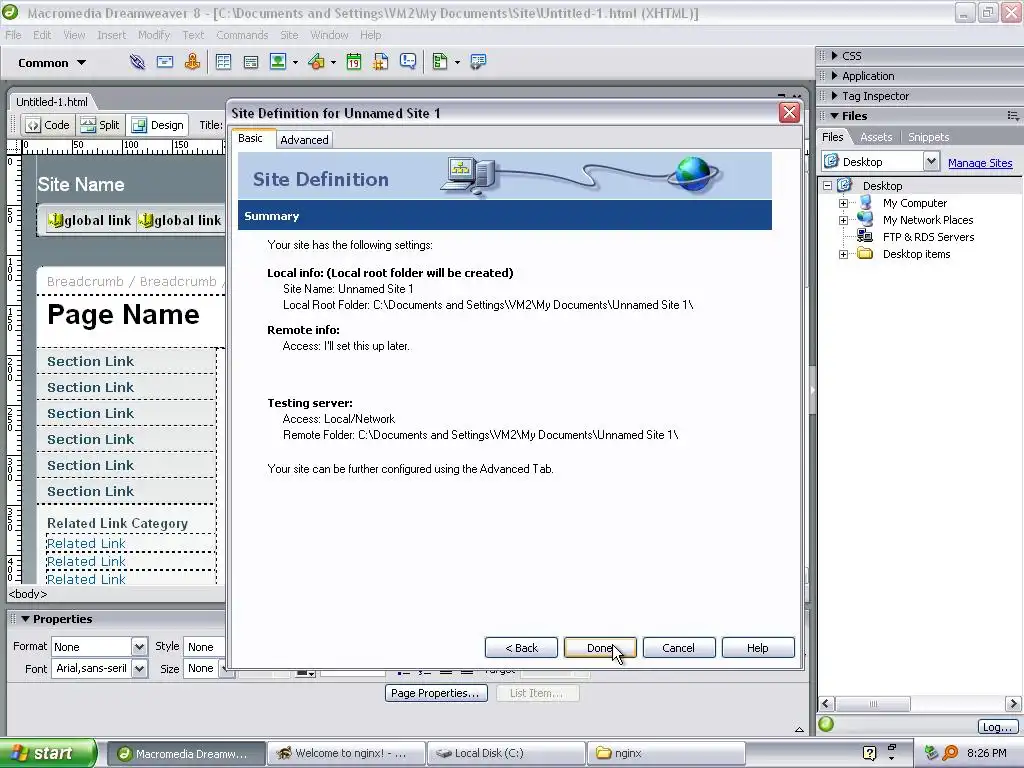Image resolution: width=1024 pixels, height=768 pixels.
Task: Collapse the Files panel group
Action: [x=835, y=116]
